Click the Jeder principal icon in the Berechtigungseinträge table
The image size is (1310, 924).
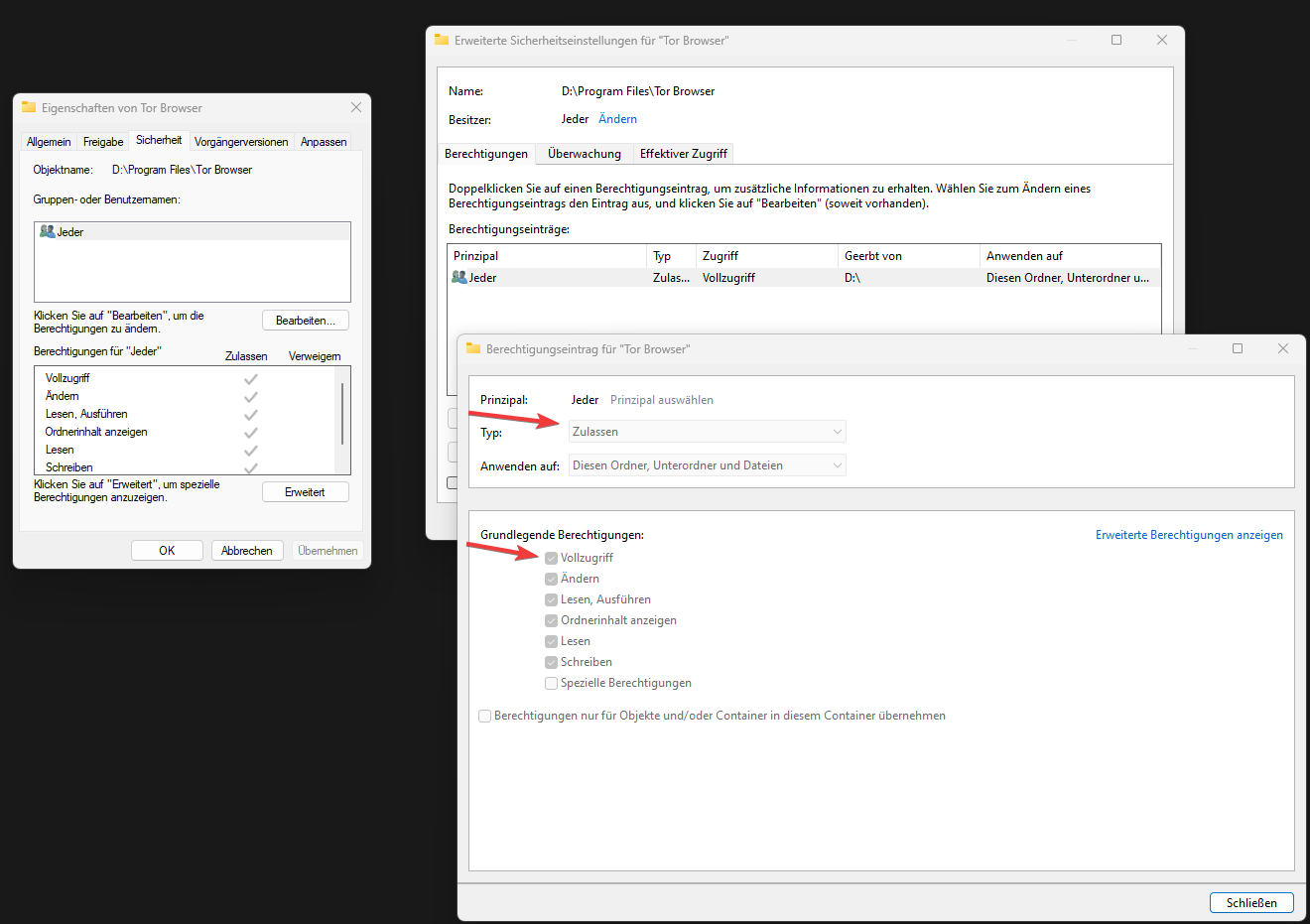(458, 277)
